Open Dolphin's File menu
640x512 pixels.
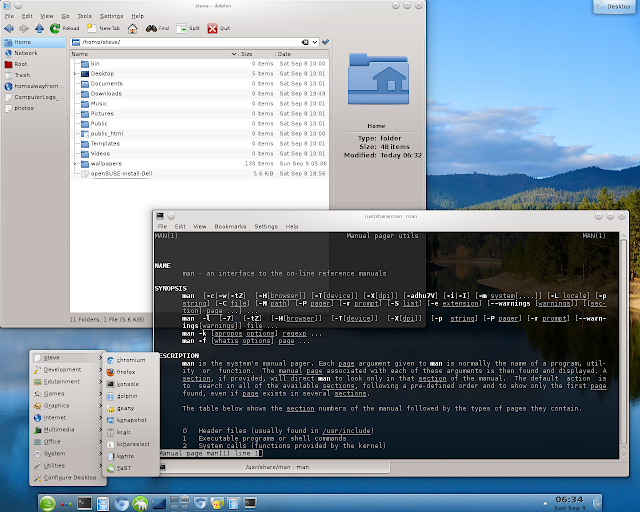[x=9, y=16]
